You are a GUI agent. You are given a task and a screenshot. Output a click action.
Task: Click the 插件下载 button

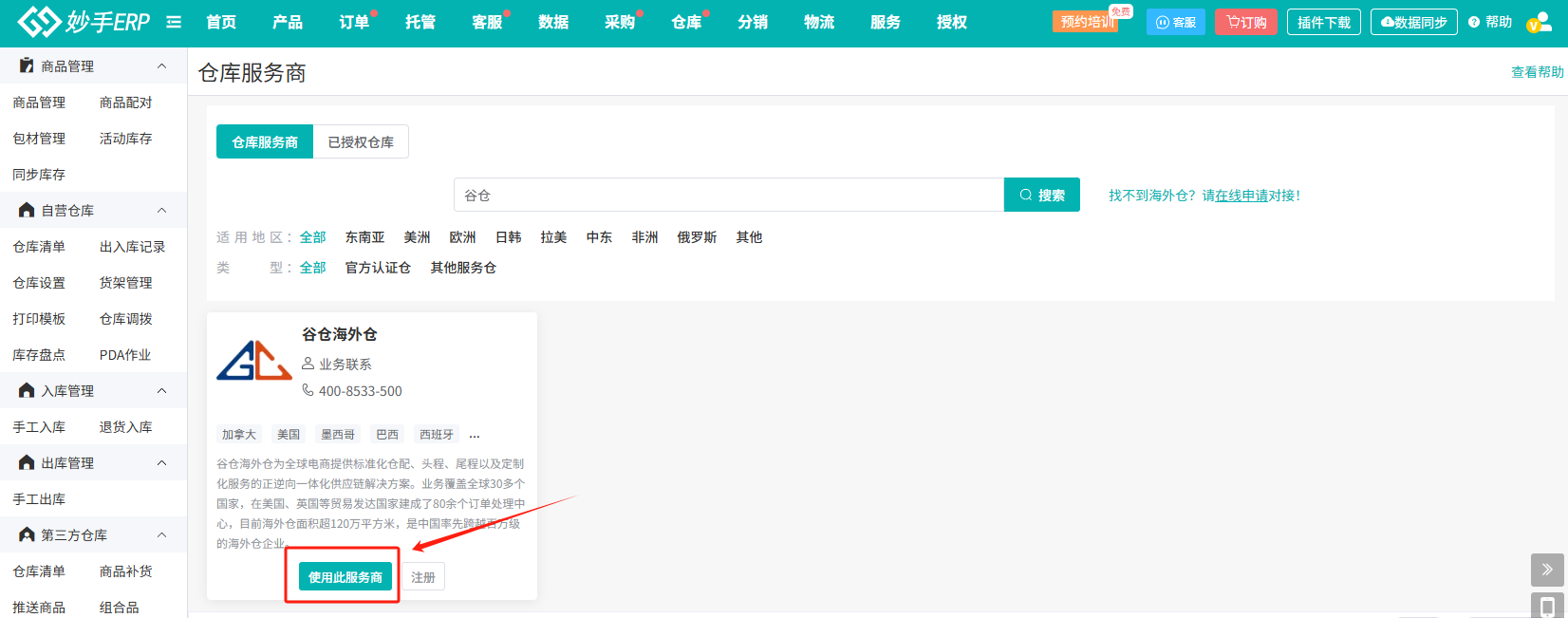pos(1324,22)
